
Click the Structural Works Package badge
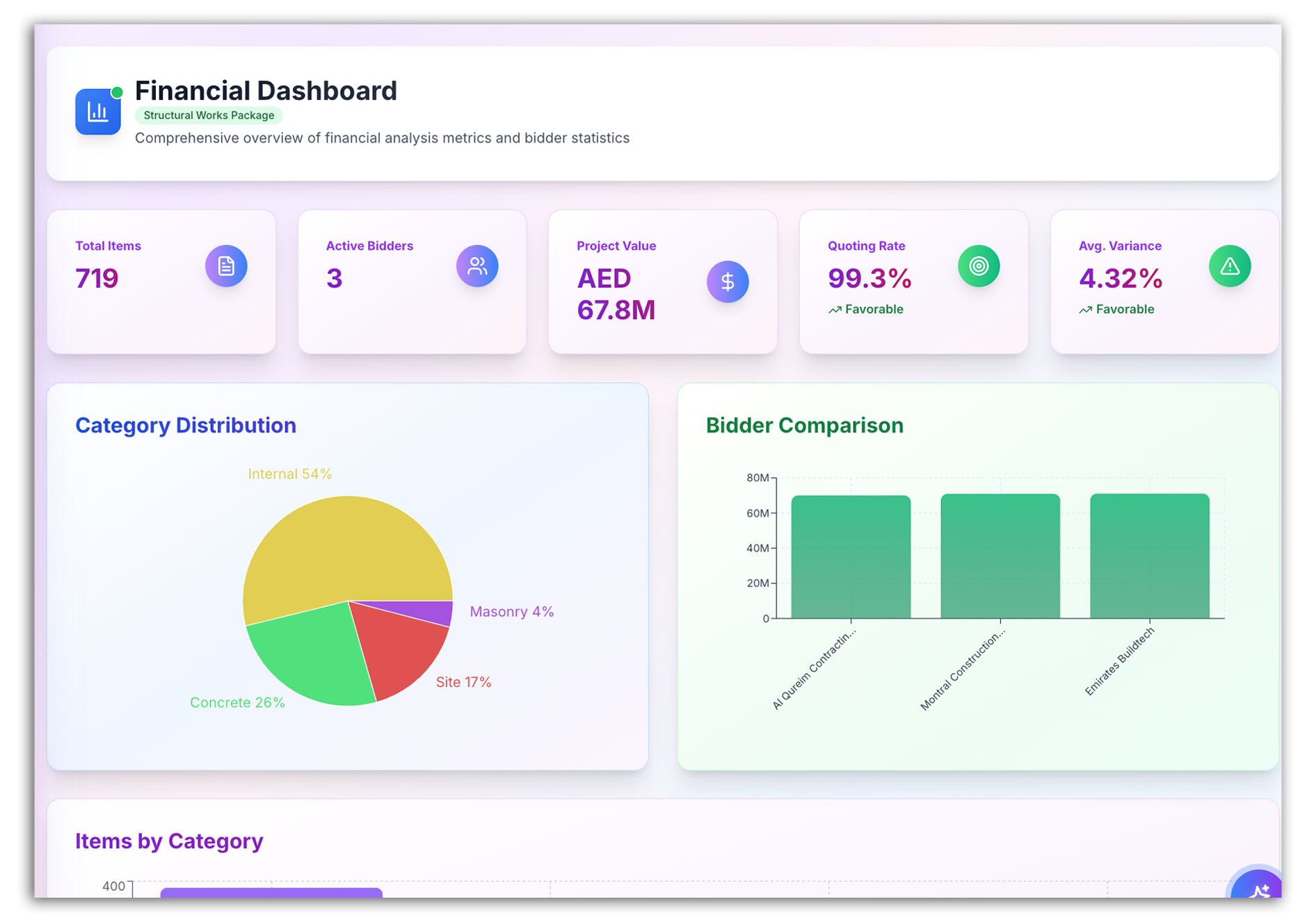(209, 115)
